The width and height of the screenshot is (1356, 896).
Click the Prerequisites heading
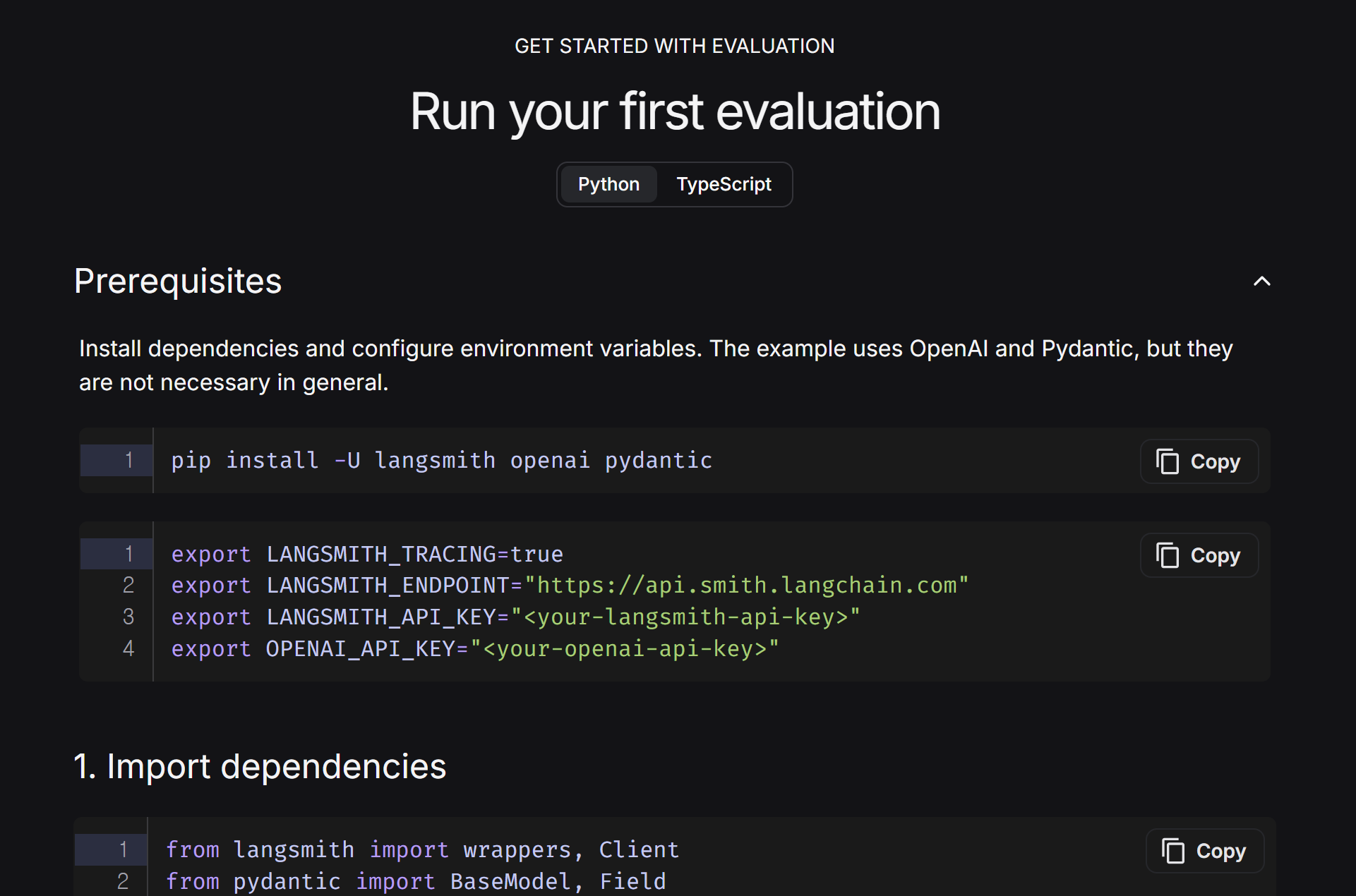(x=178, y=281)
